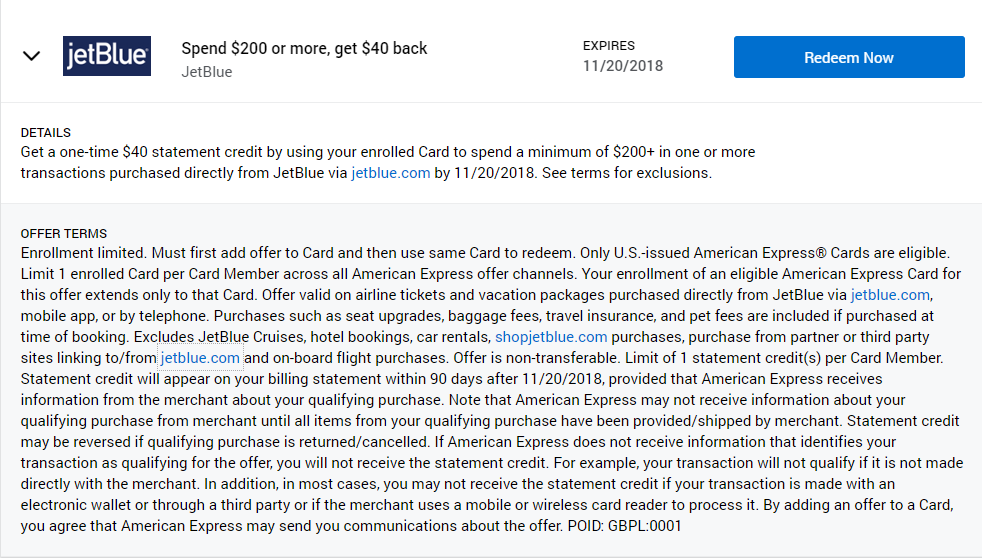Visit the shopjetblue.com link
The height and width of the screenshot is (558, 982).
pyautogui.click(x=550, y=337)
